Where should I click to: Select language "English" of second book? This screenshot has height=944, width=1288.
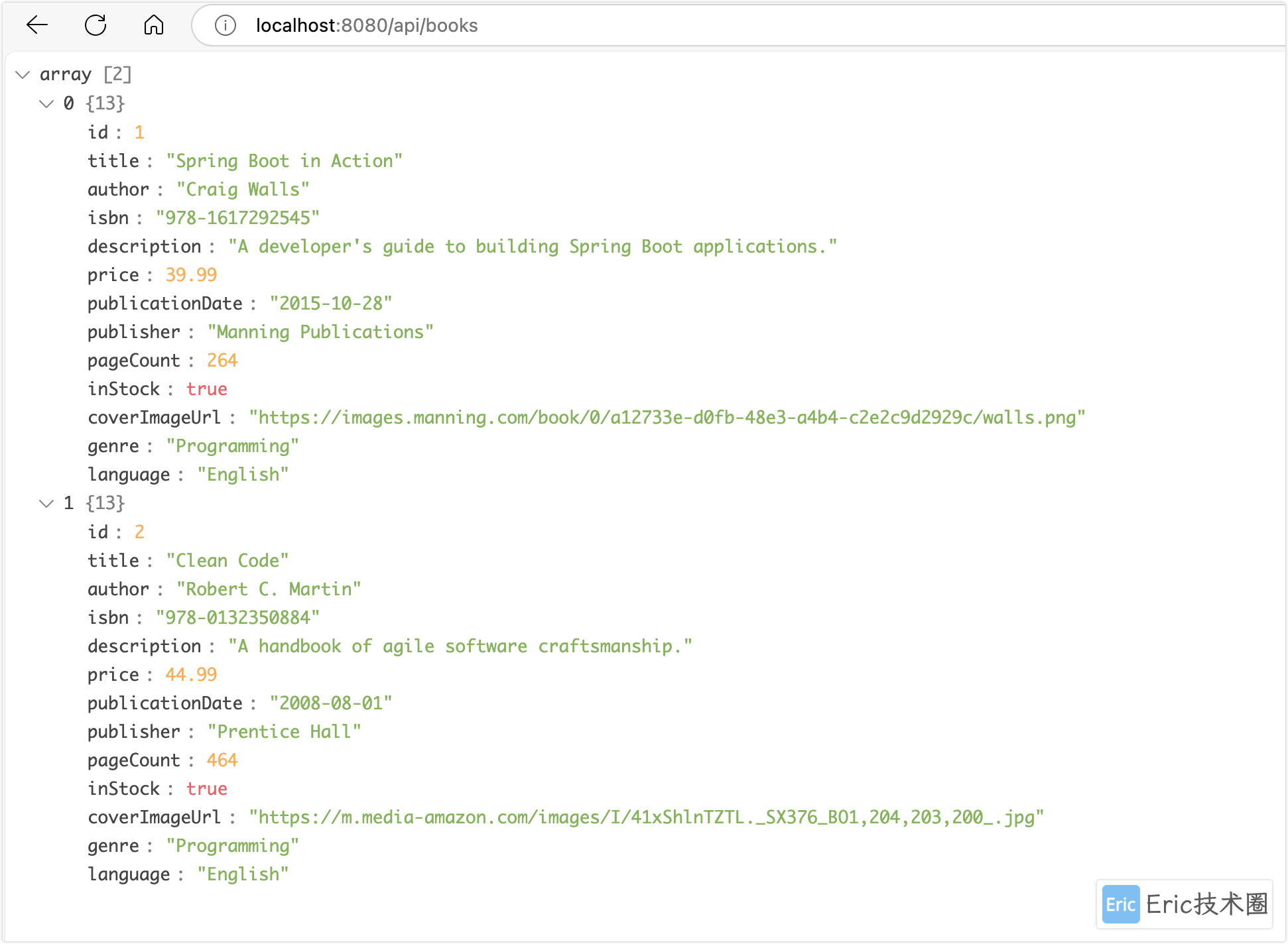click(x=243, y=874)
